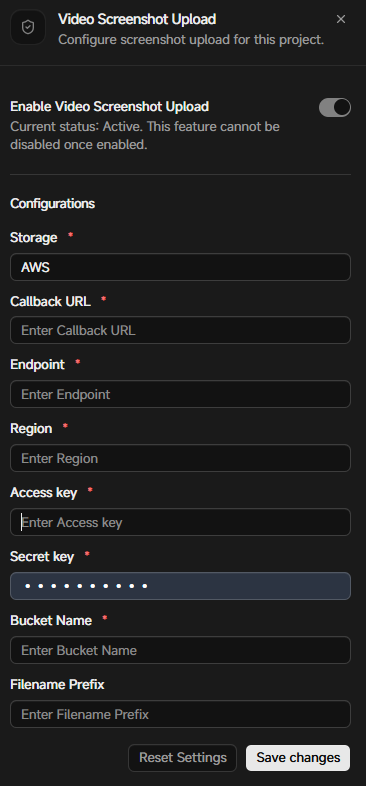The height and width of the screenshot is (786, 366).
Task: Click the shield icon in the header
Action: click(28, 27)
